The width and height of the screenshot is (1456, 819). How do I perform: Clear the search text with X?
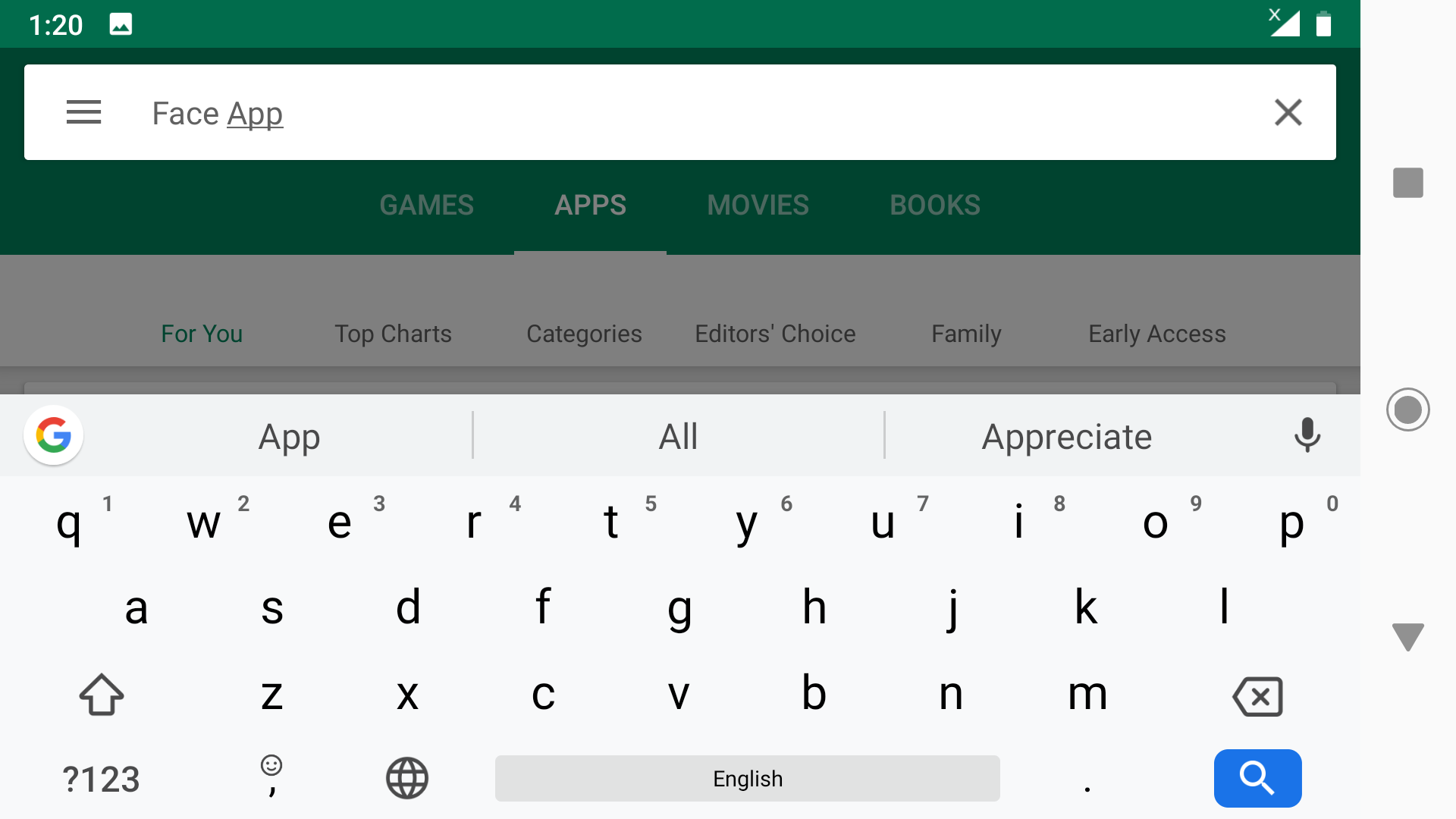click(1288, 112)
